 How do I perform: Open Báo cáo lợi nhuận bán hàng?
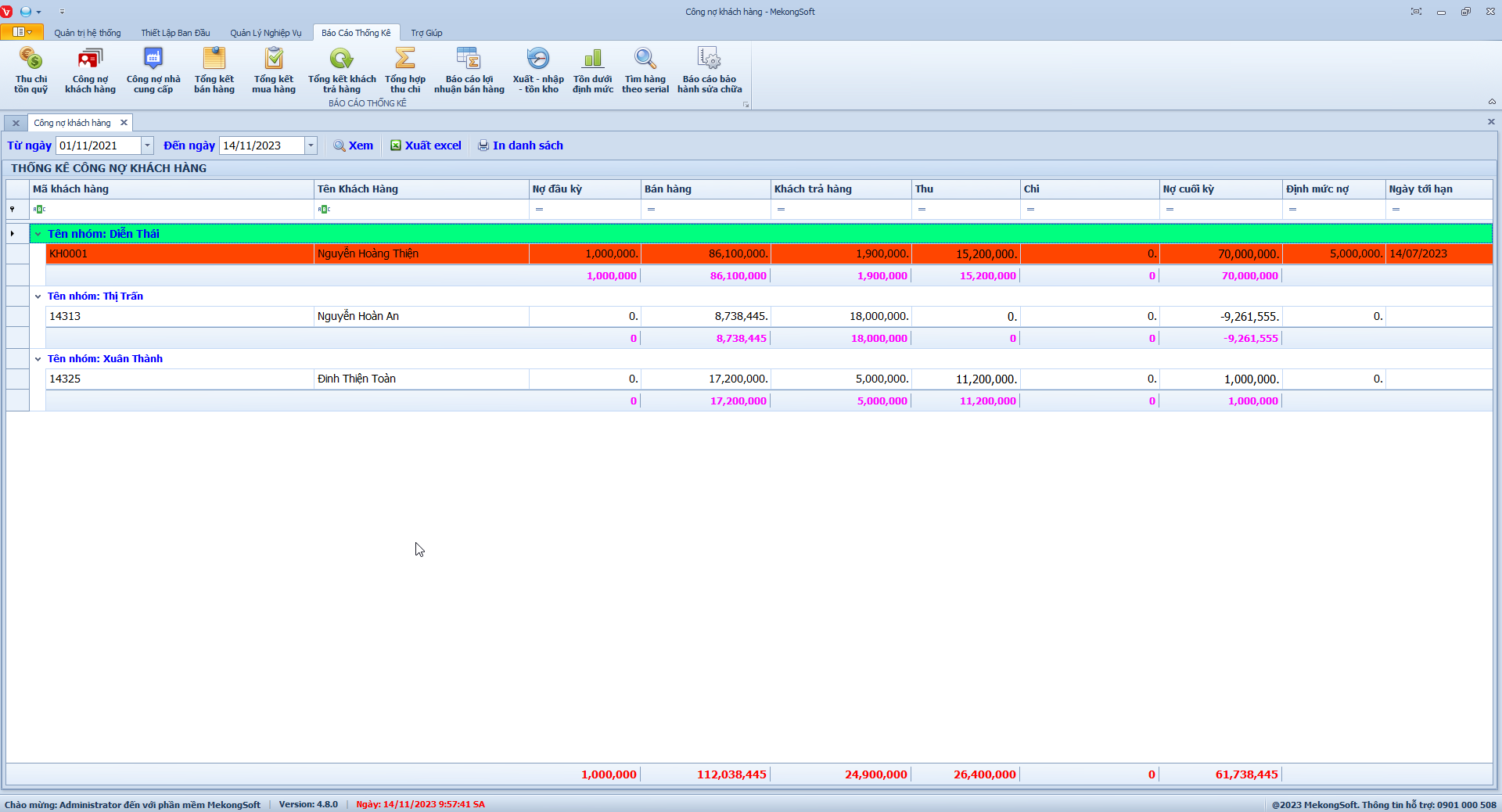pos(469,69)
